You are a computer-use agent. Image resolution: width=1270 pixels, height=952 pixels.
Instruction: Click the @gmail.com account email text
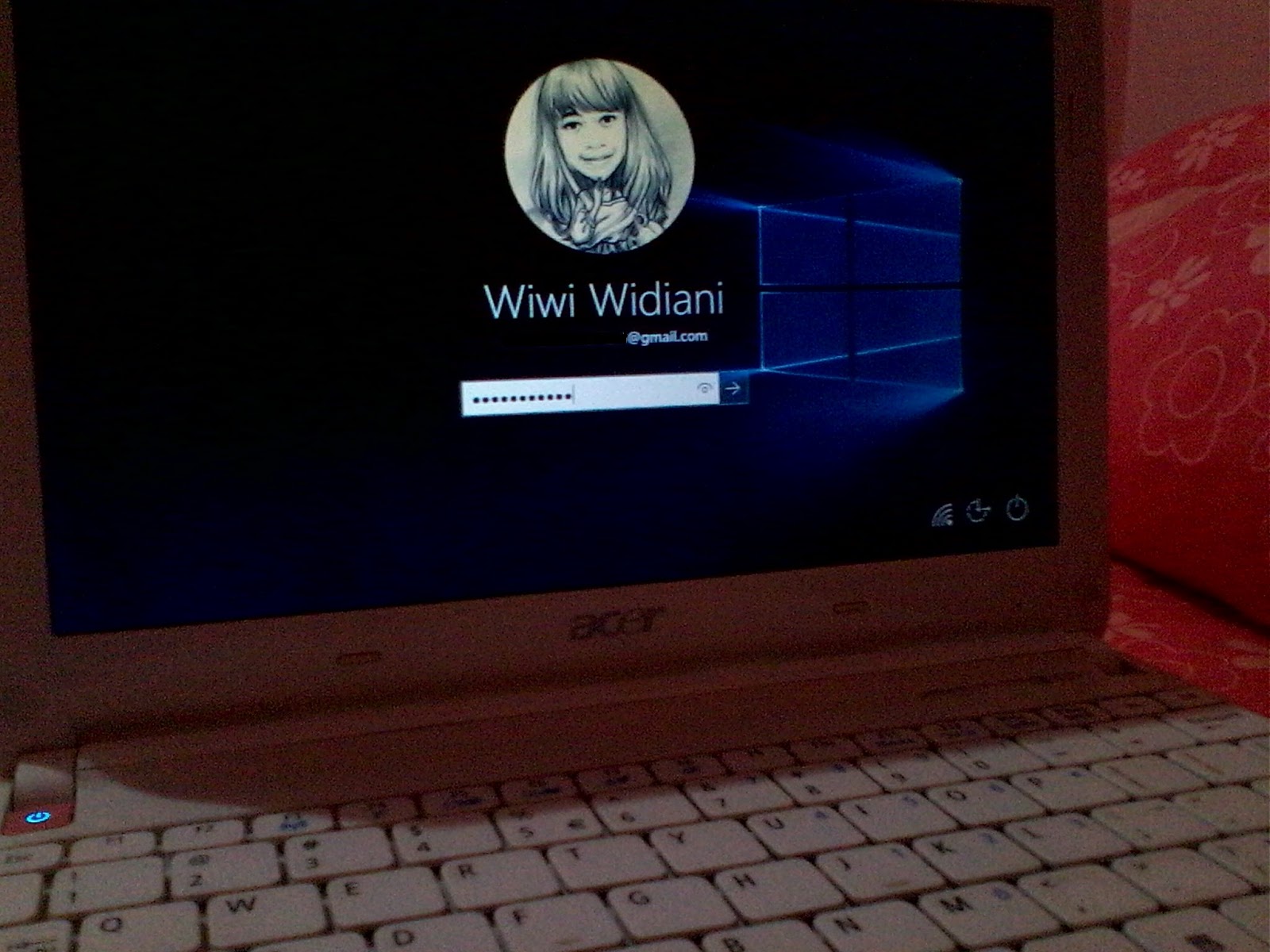click(667, 337)
